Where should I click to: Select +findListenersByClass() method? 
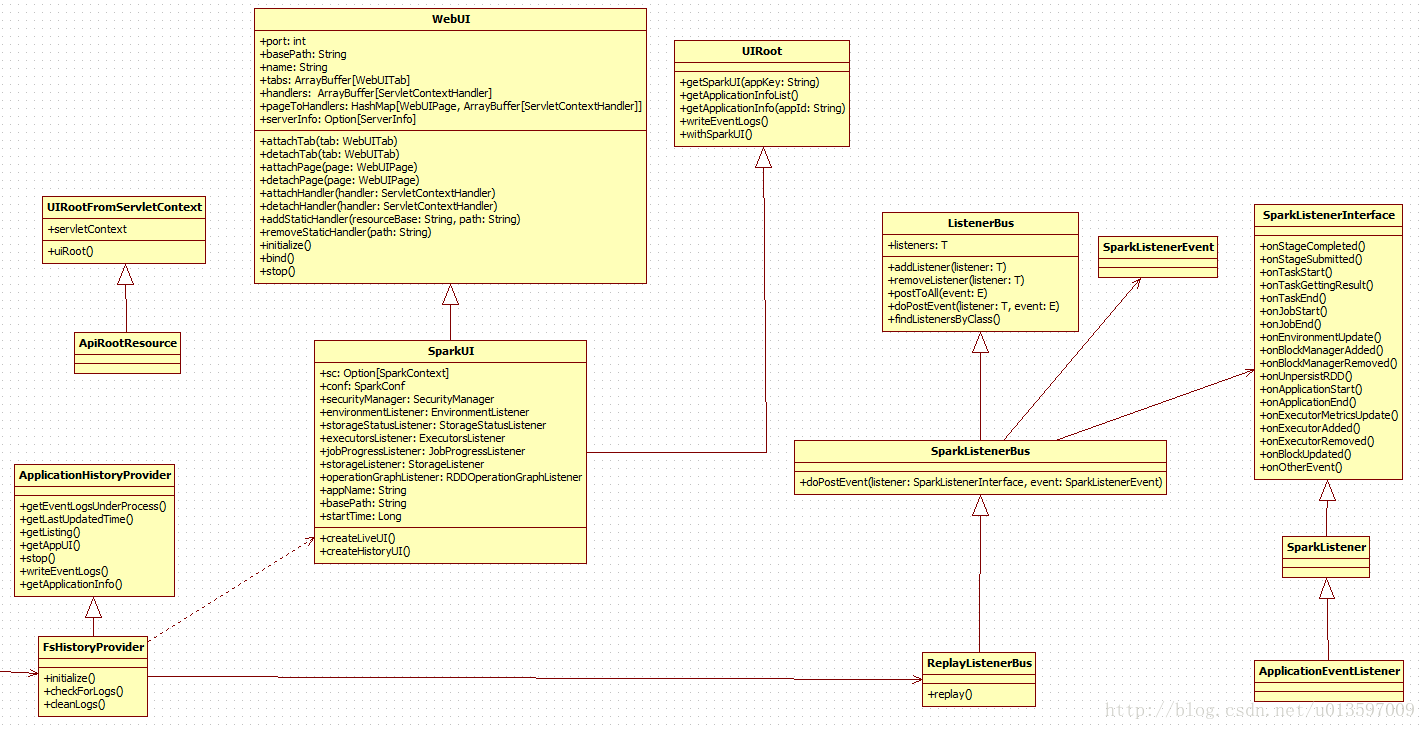pyautogui.click(x=944, y=319)
